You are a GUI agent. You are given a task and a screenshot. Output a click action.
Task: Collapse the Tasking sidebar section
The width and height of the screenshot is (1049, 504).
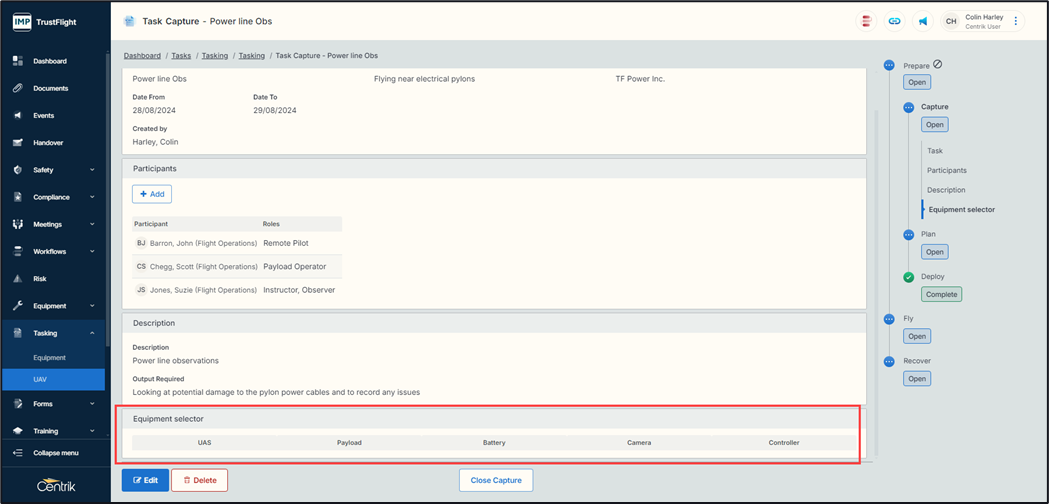(92, 333)
